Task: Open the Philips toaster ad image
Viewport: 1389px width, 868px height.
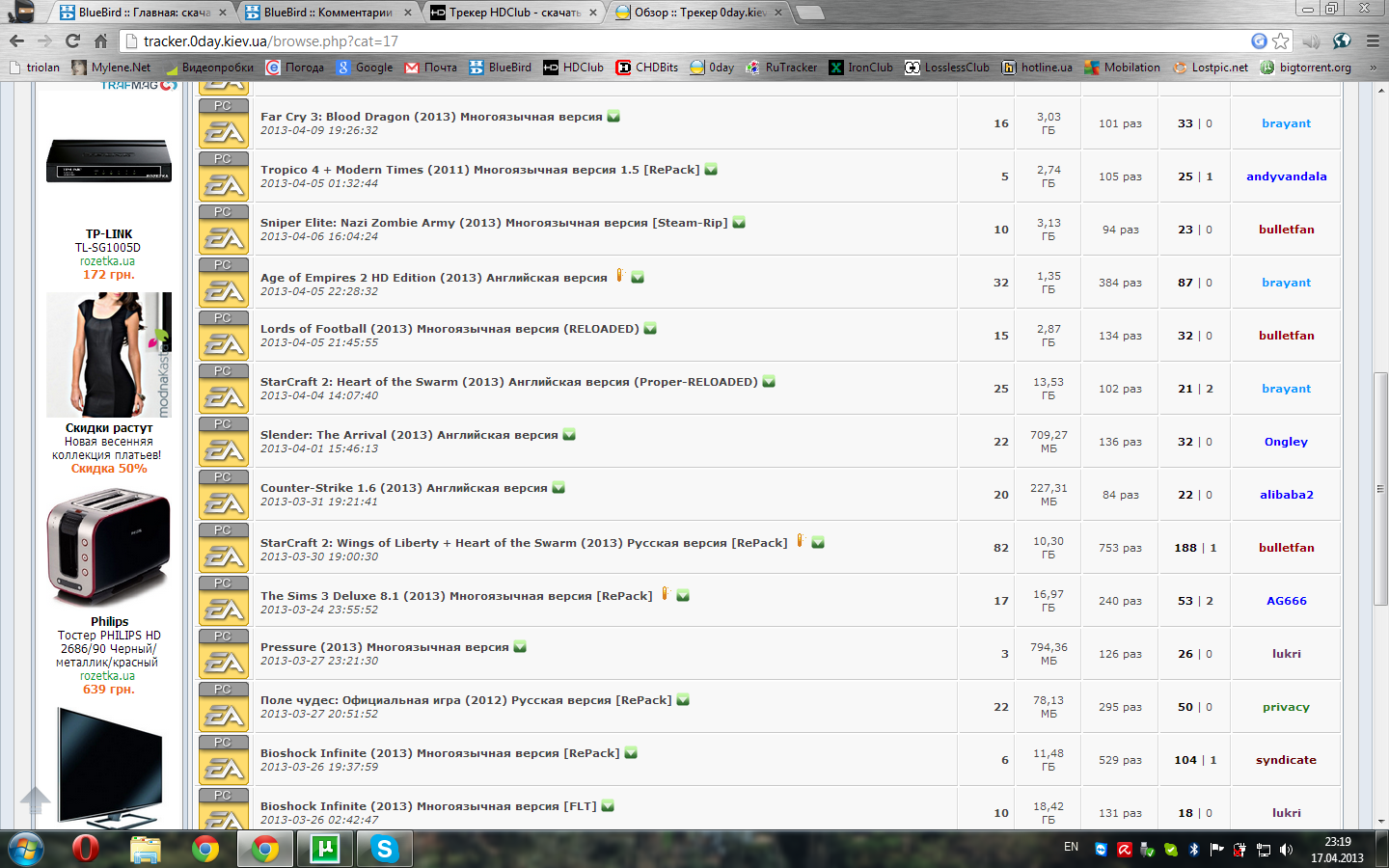Action: (x=109, y=547)
